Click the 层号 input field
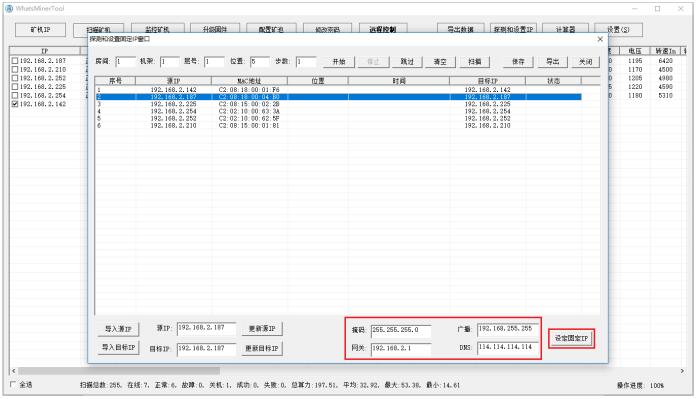 coord(214,62)
